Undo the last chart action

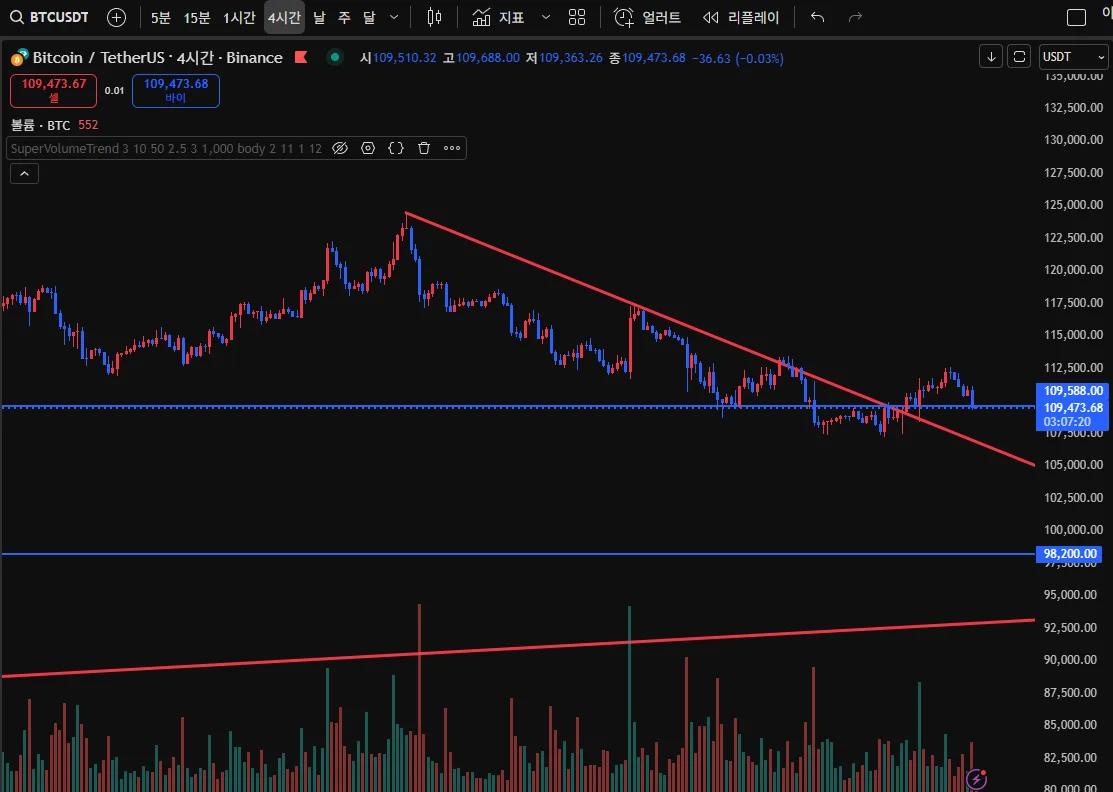coord(818,17)
